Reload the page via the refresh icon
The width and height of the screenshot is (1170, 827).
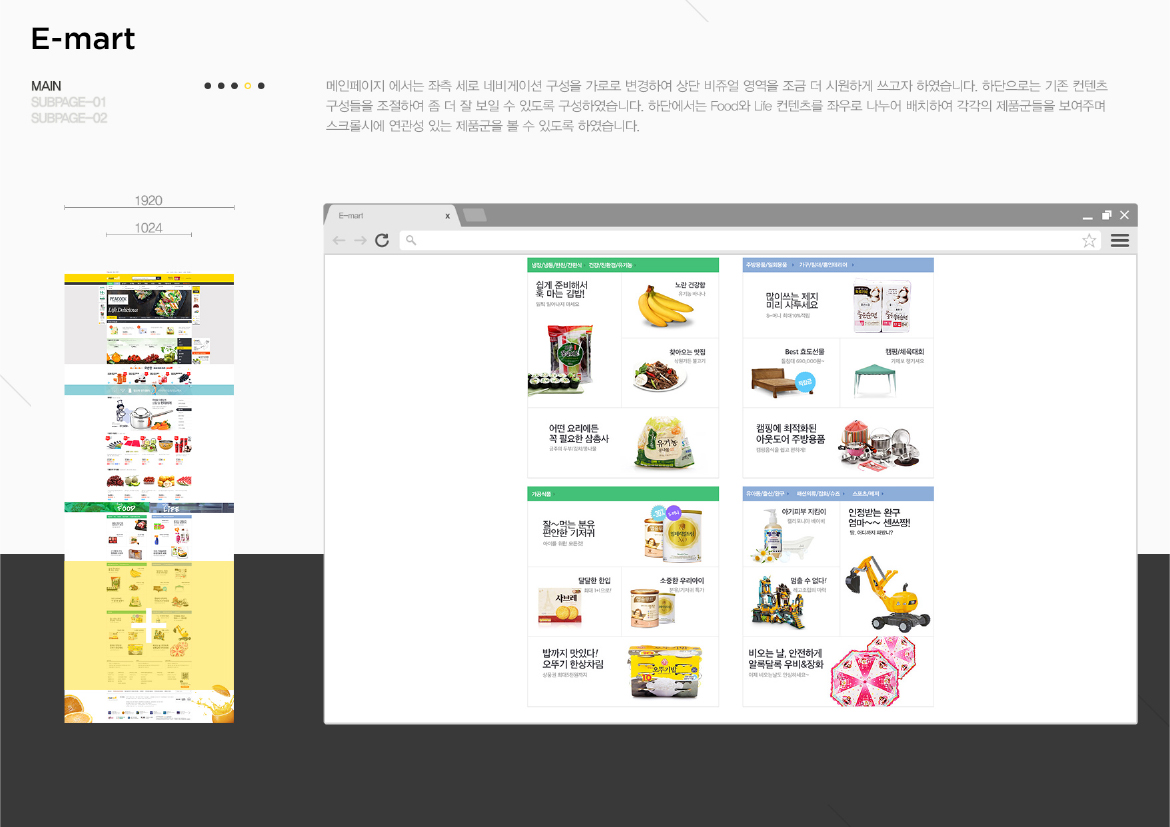382,240
